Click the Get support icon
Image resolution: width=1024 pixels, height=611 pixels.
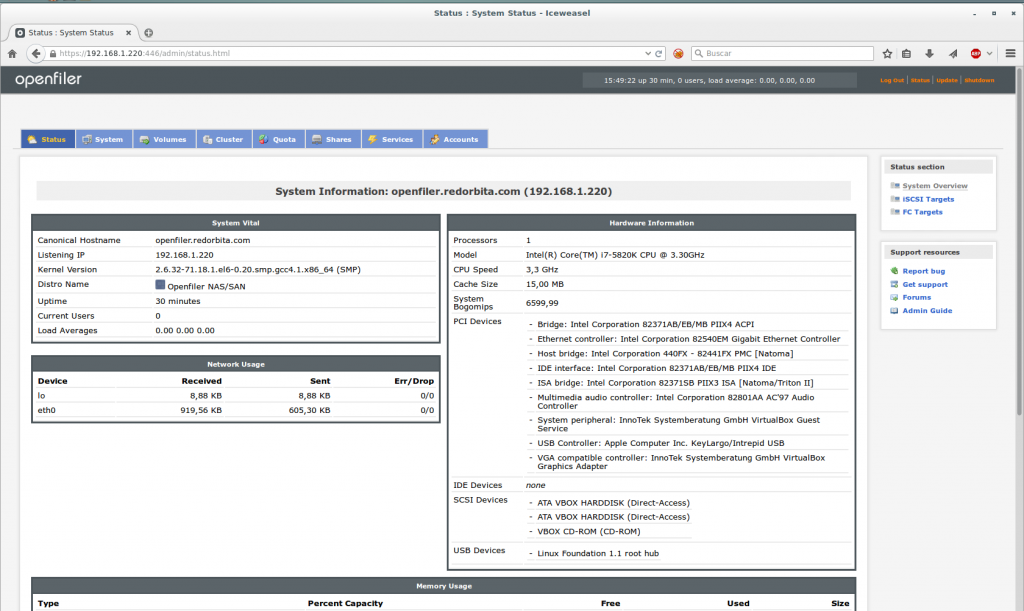(894, 285)
